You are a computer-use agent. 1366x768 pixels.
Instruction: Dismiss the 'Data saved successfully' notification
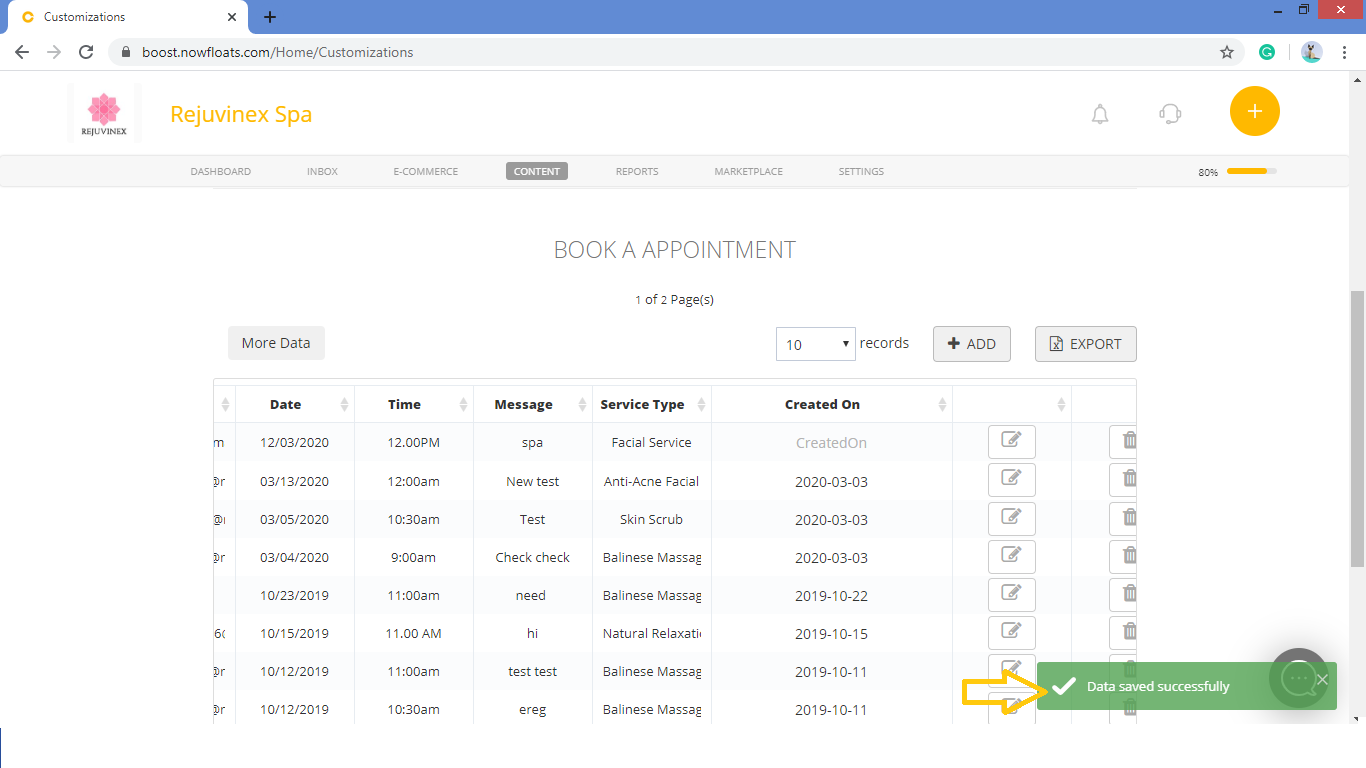[1322, 679]
